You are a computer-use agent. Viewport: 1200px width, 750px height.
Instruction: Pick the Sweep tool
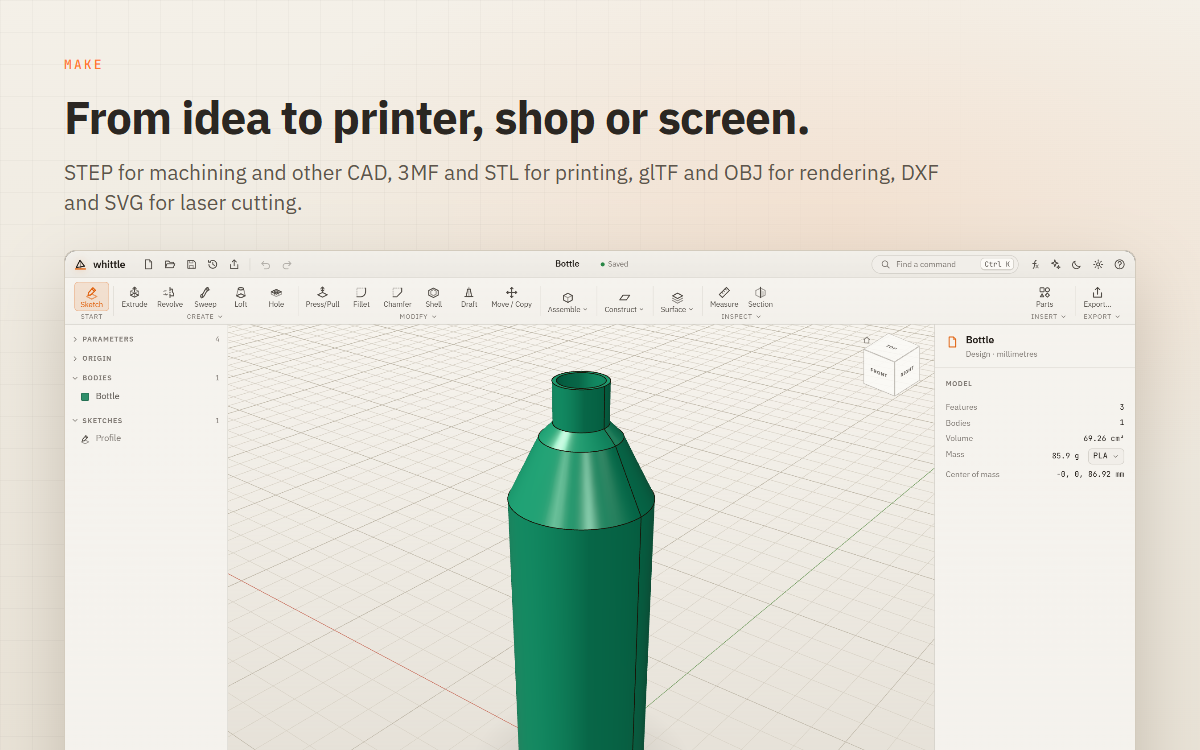coord(205,297)
